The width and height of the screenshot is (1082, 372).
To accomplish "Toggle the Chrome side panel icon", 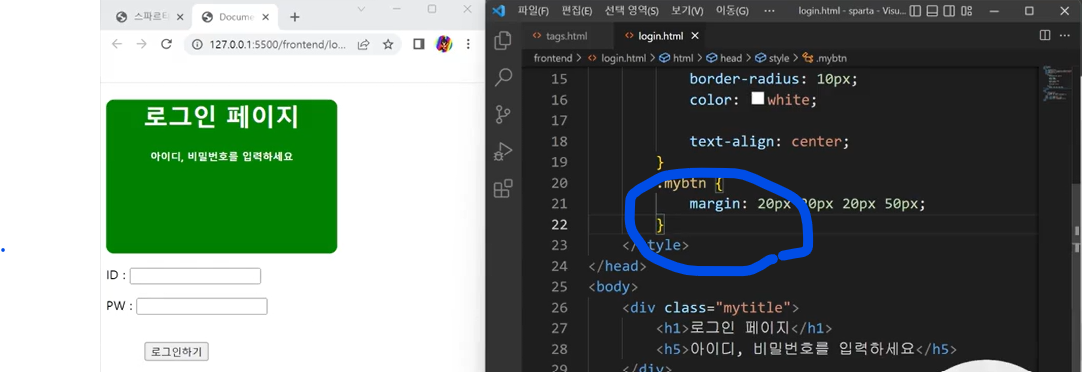I will pyautogui.click(x=418, y=44).
